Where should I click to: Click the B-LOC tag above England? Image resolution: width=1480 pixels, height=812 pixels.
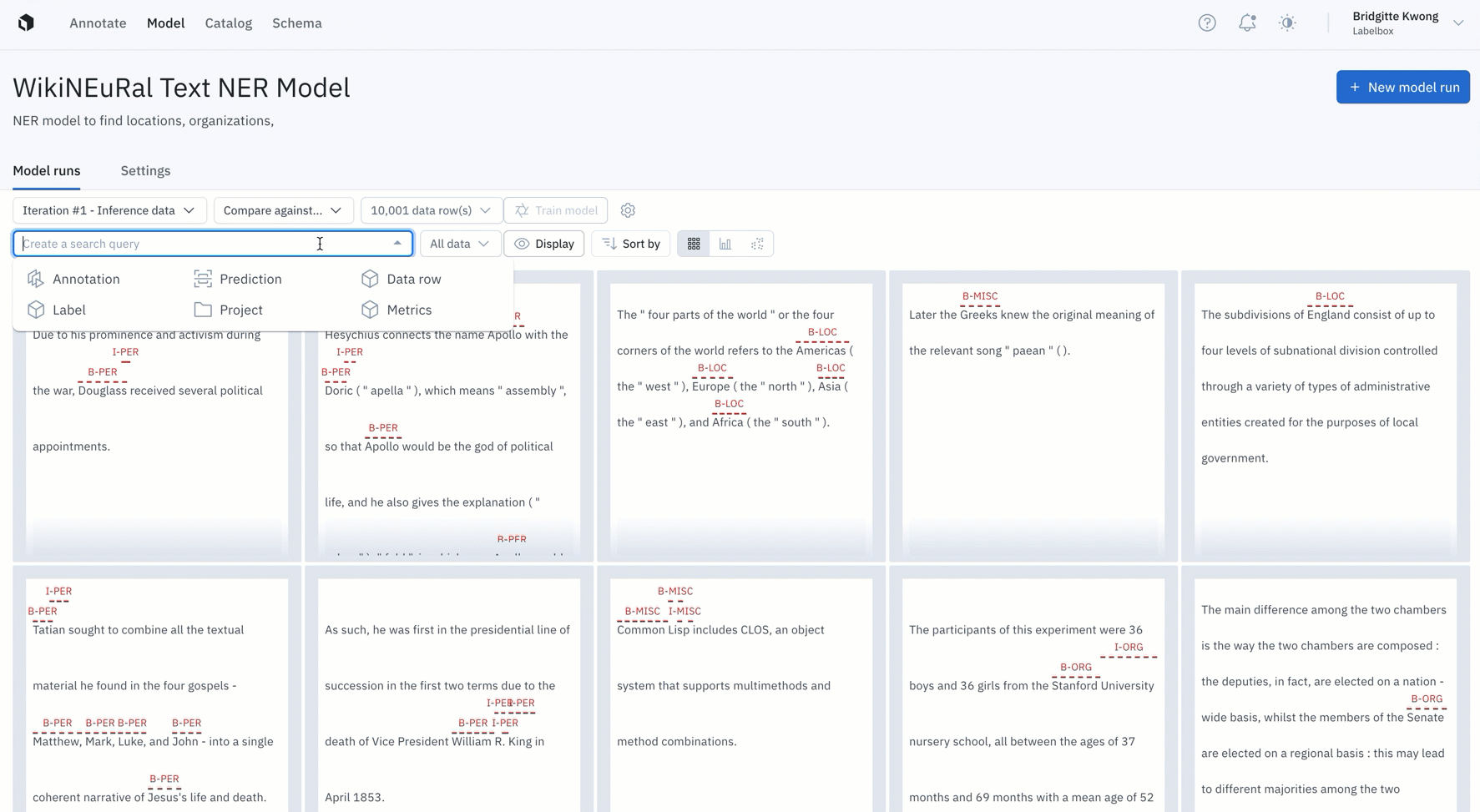coord(1330,296)
